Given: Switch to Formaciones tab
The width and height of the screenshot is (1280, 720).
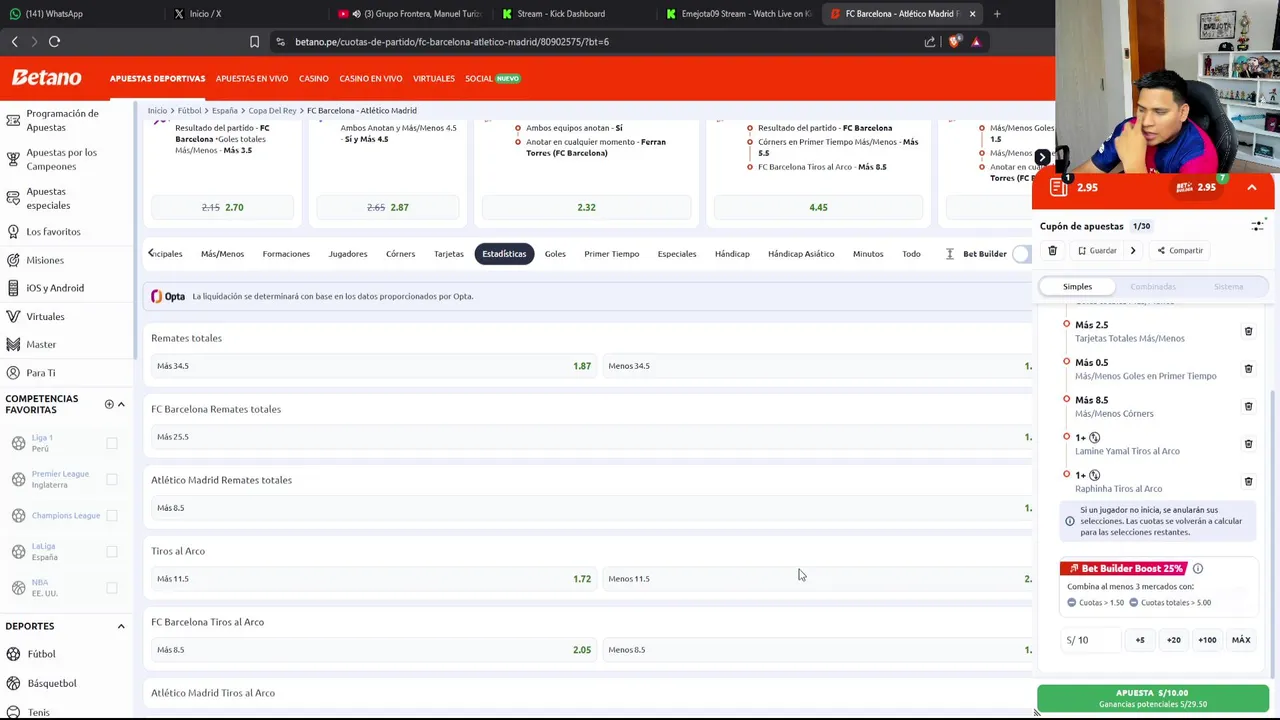Looking at the screenshot, I should [x=286, y=254].
